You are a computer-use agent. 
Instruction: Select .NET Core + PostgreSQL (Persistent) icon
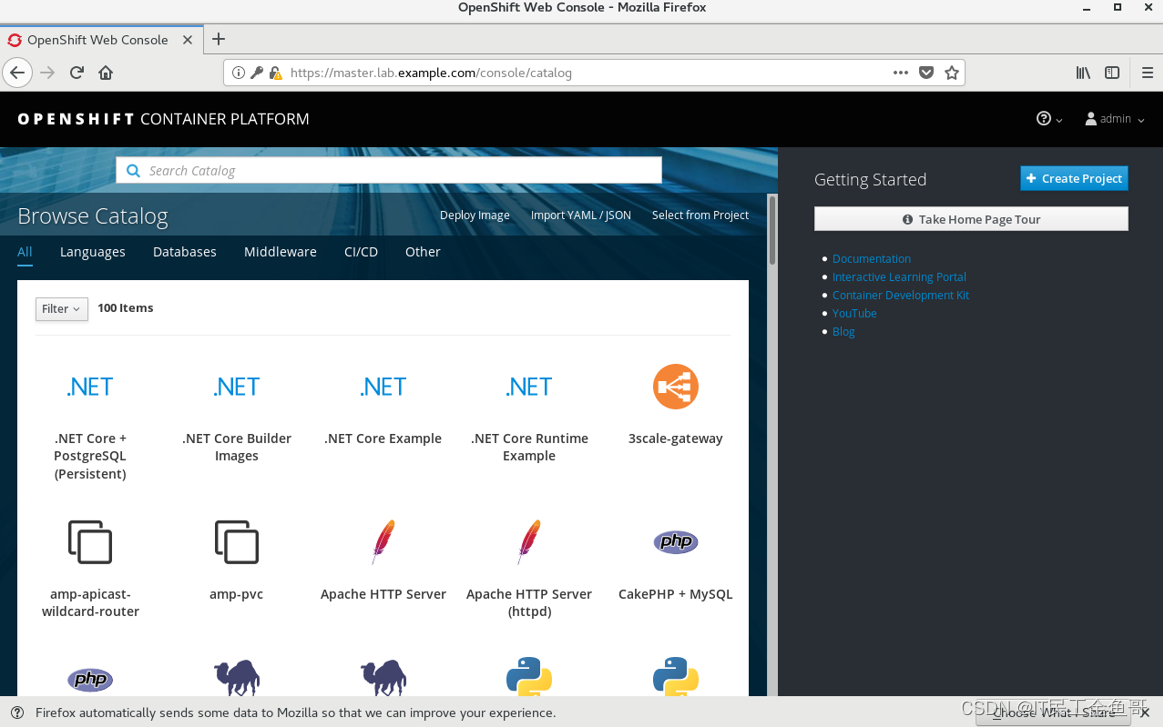pos(90,387)
